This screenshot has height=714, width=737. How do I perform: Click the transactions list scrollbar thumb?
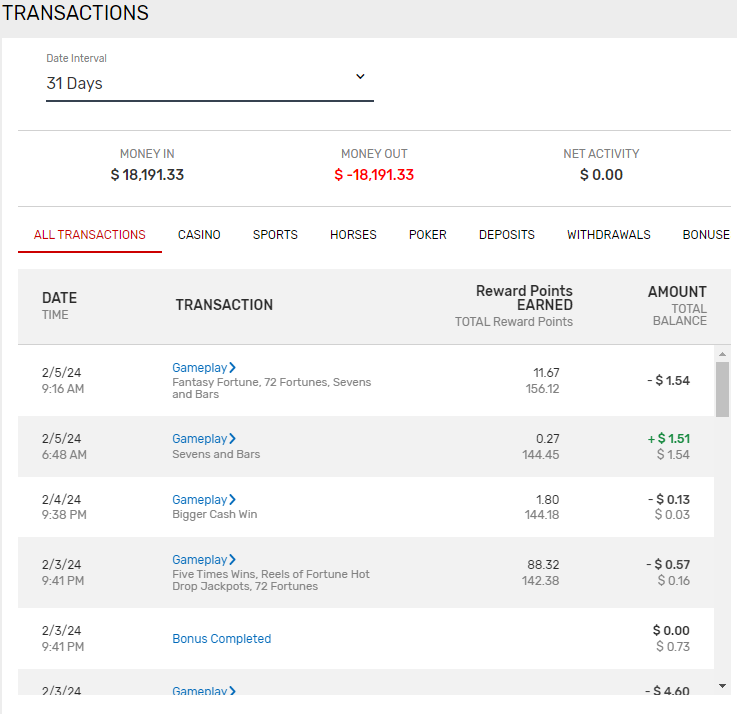pos(723,389)
